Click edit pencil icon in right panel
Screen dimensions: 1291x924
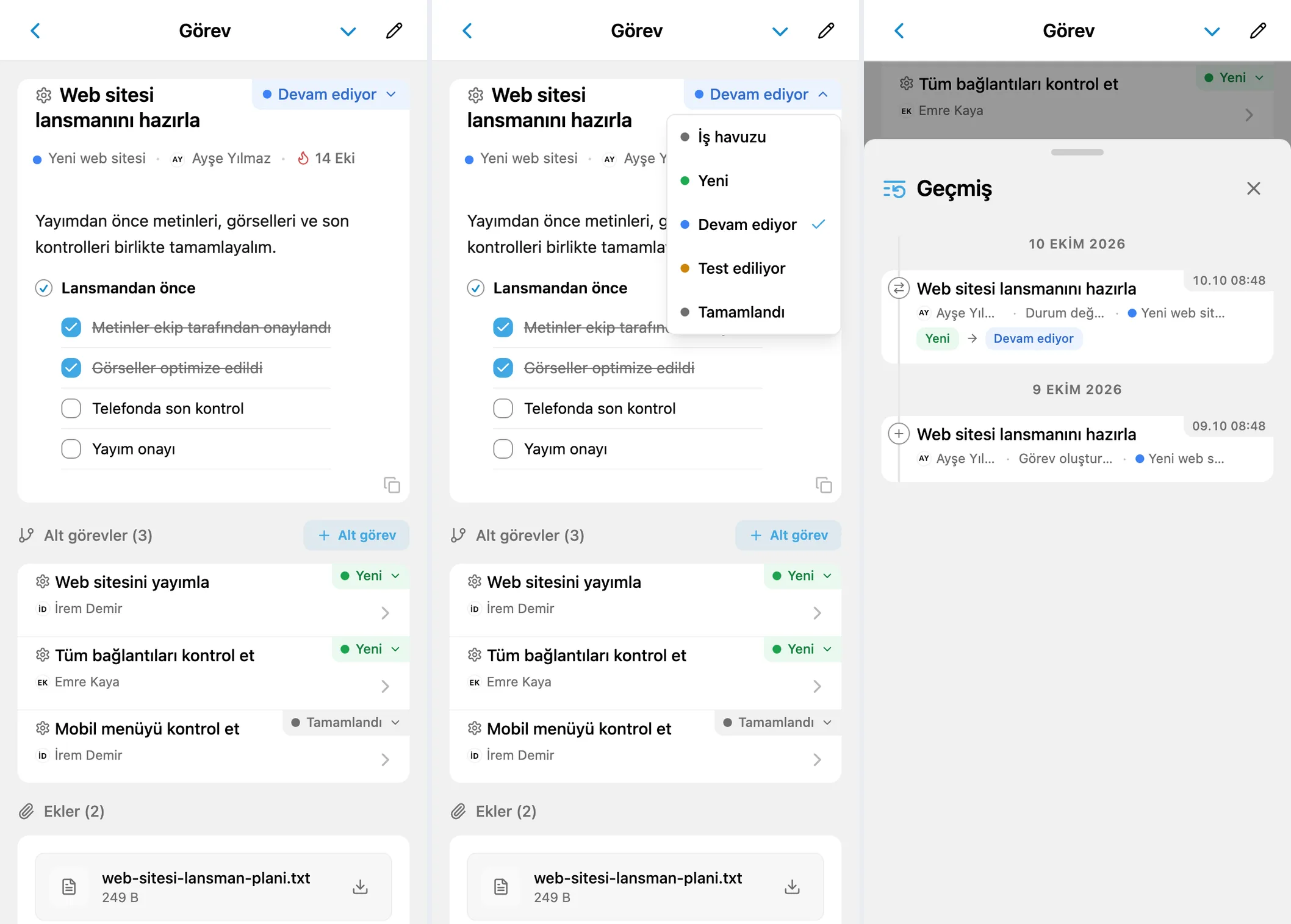click(x=1258, y=31)
